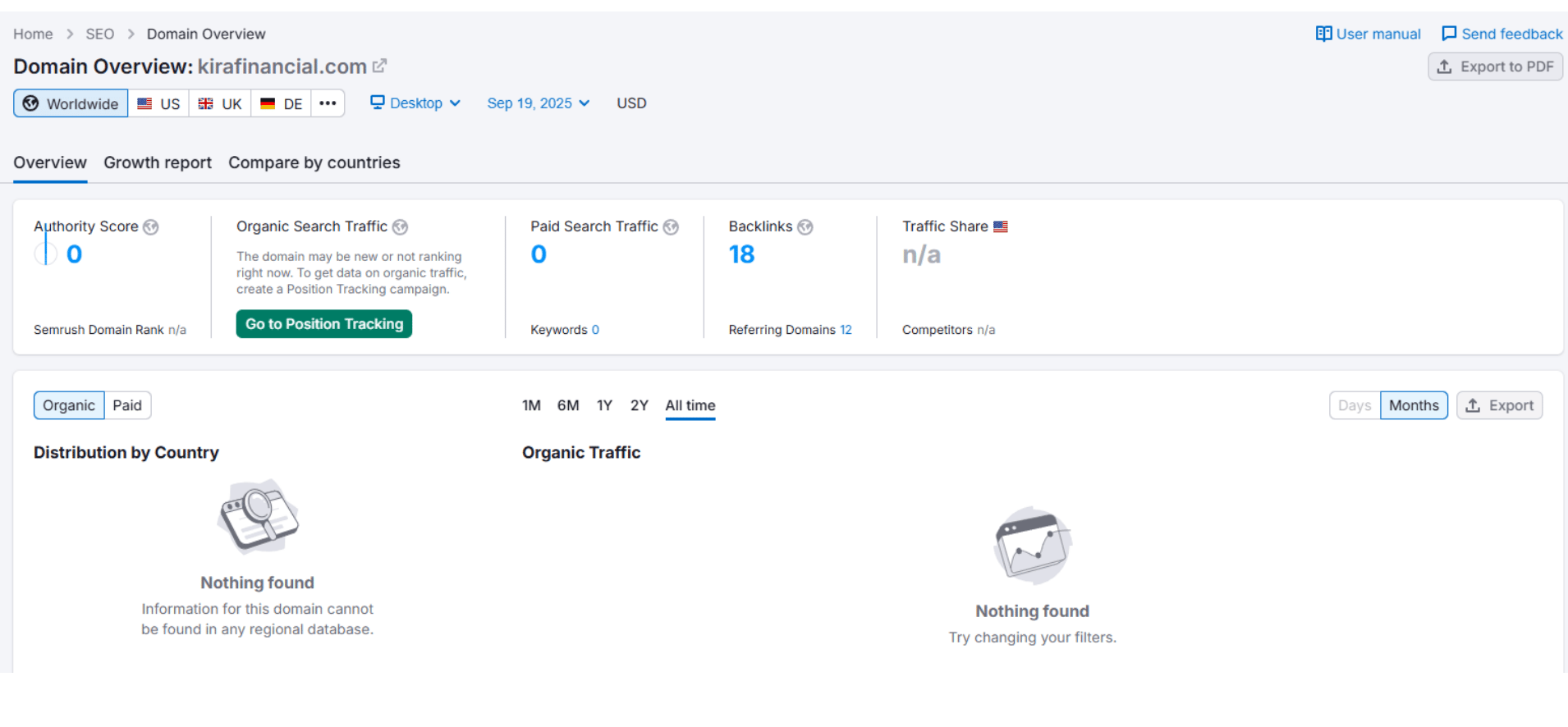Click the magnifier illustration under Distribution by Country
Image resolution: width=1568 pixels, height=727 pixels.
click(258, 517)
